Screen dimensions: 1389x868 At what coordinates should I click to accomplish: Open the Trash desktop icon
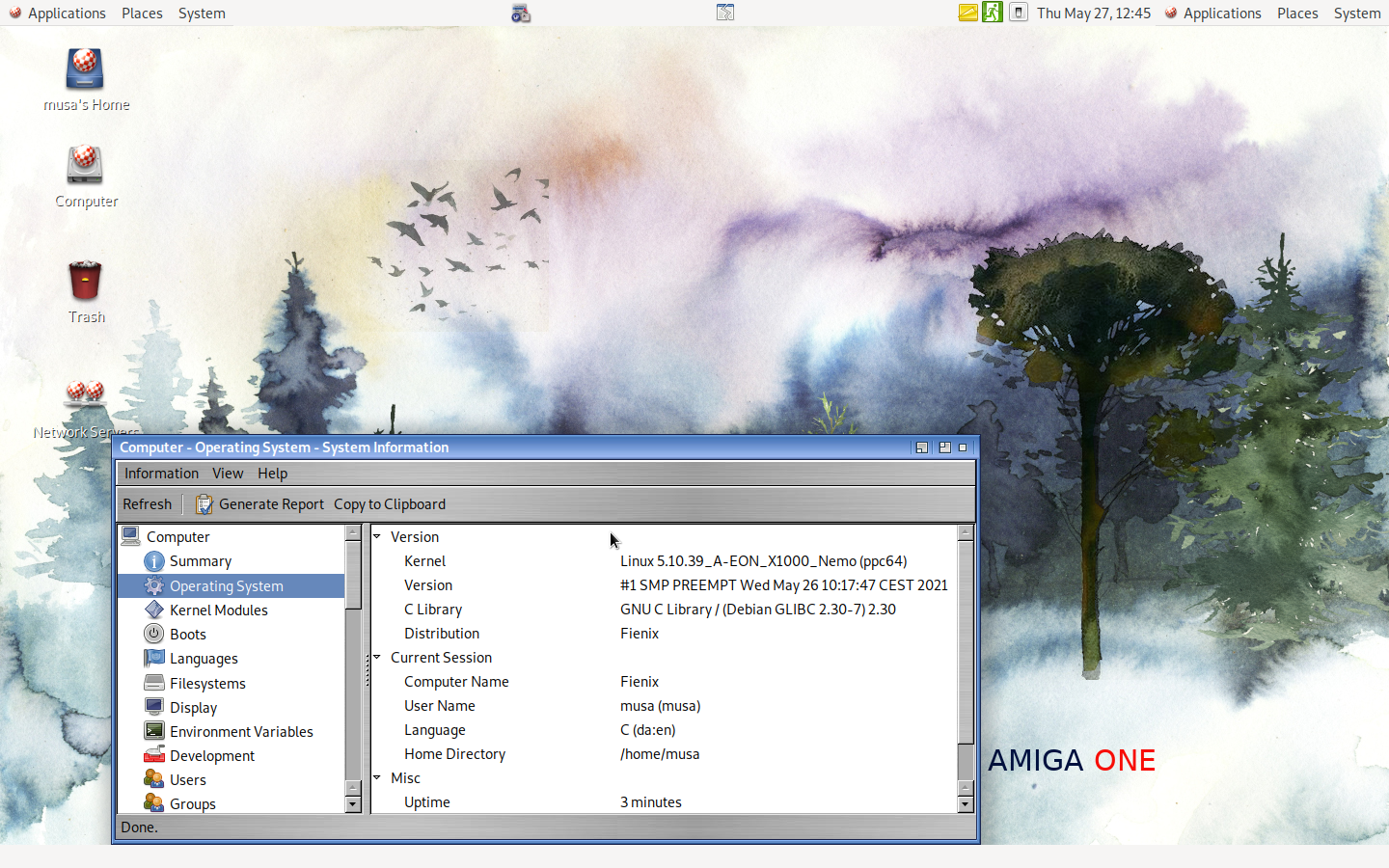86,283
